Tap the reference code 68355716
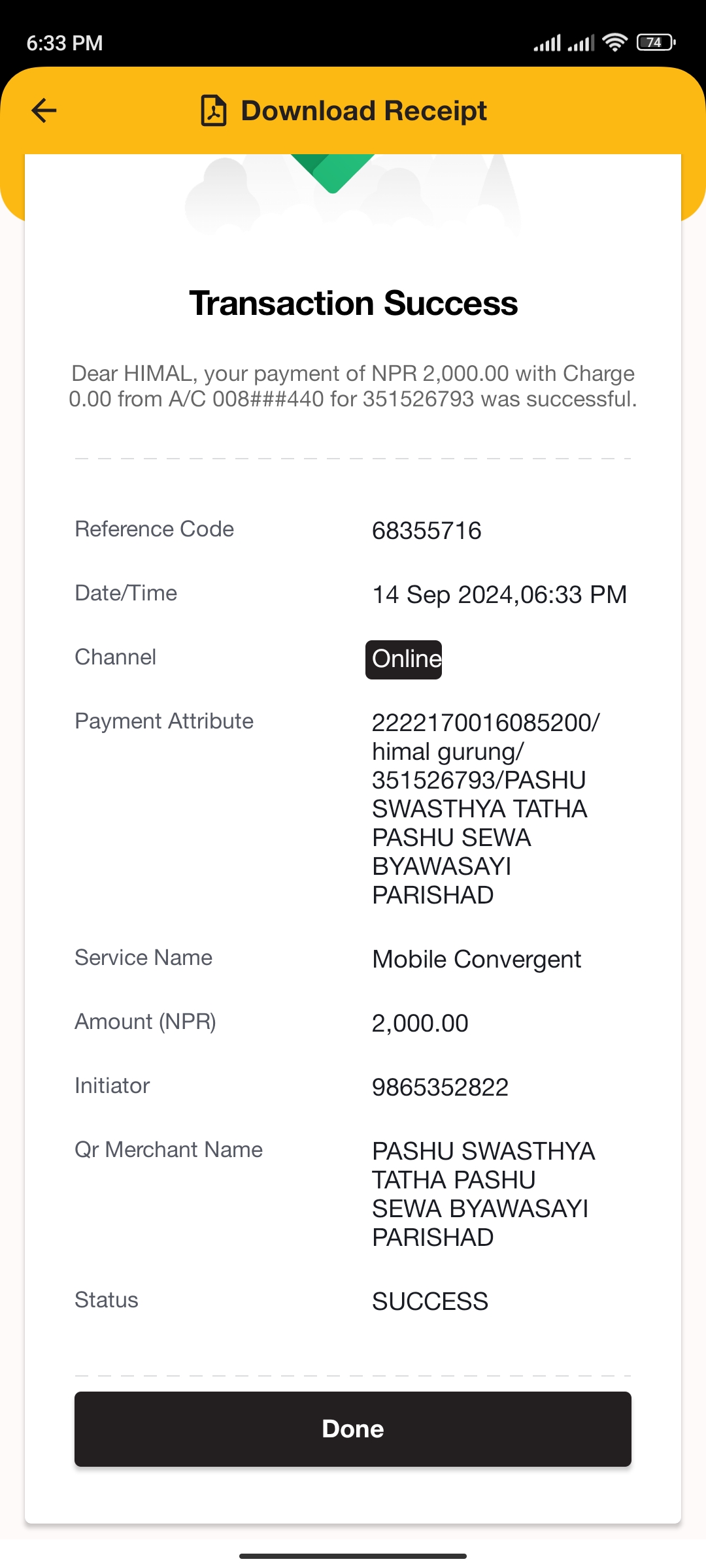The image size is (706, 1568). click(x=427, y=531)
